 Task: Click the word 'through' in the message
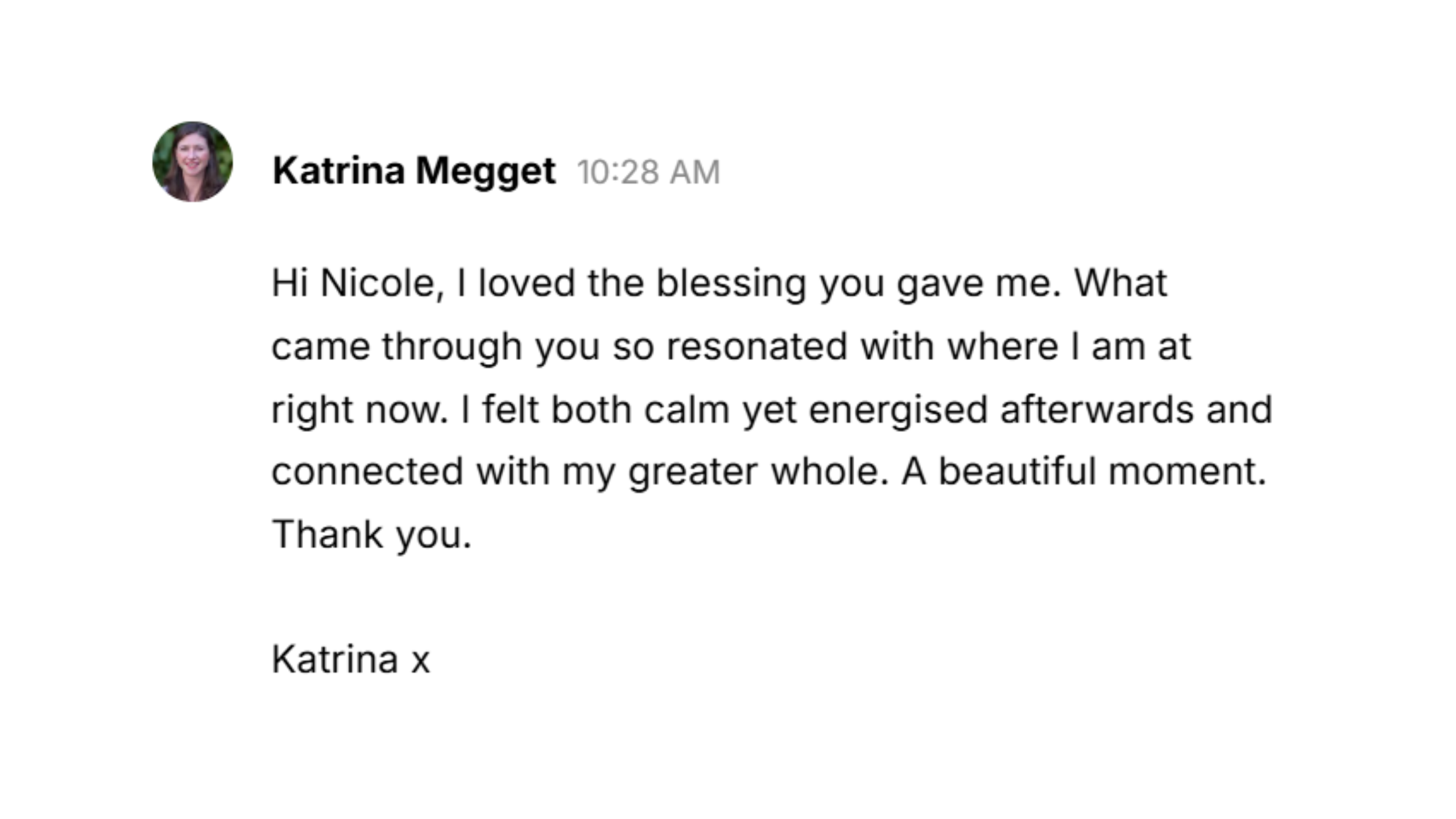[x=452, y=346]
